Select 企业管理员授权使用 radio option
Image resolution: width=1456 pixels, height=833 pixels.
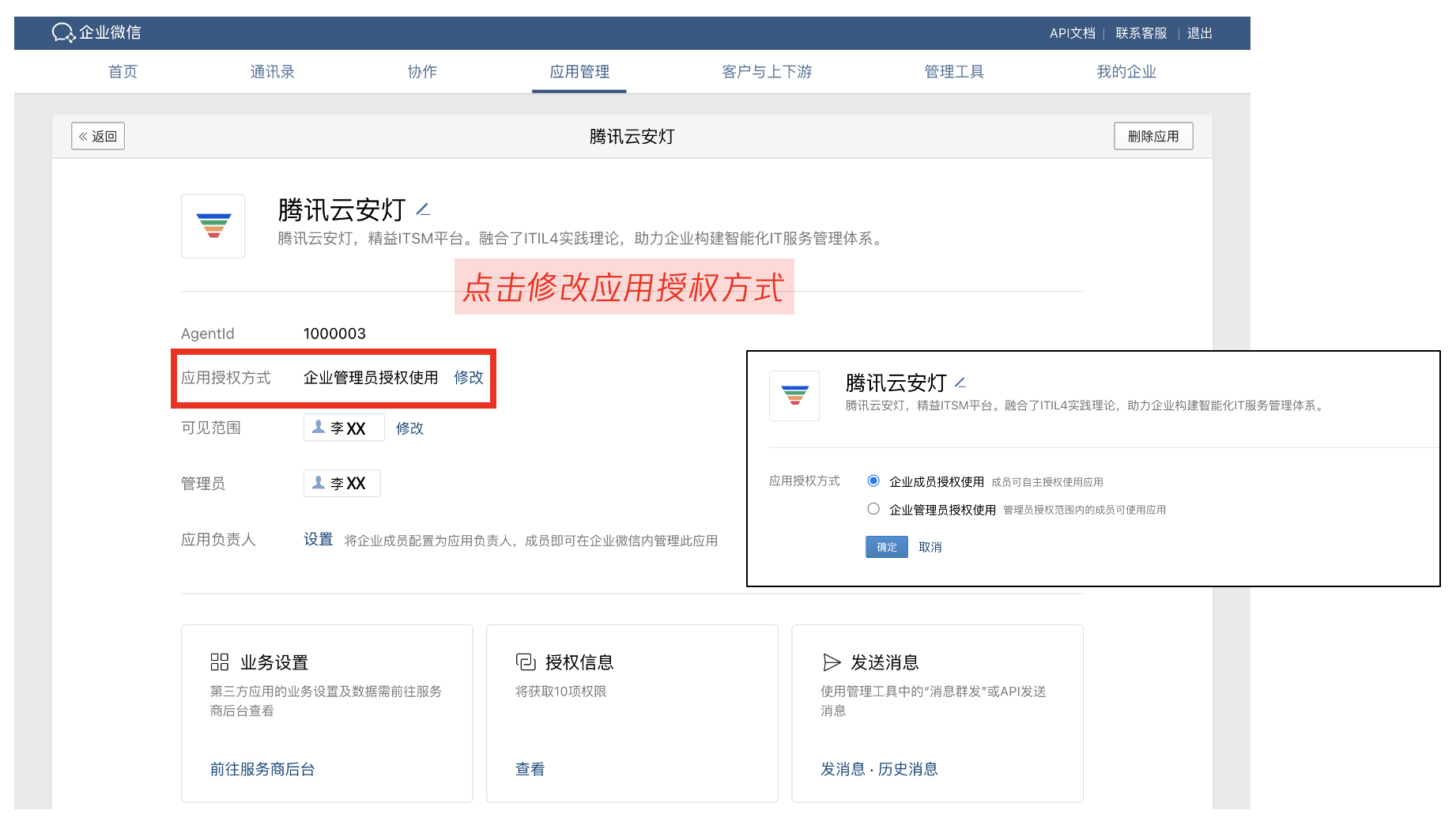pyautogui.click(x=873, y=509)
